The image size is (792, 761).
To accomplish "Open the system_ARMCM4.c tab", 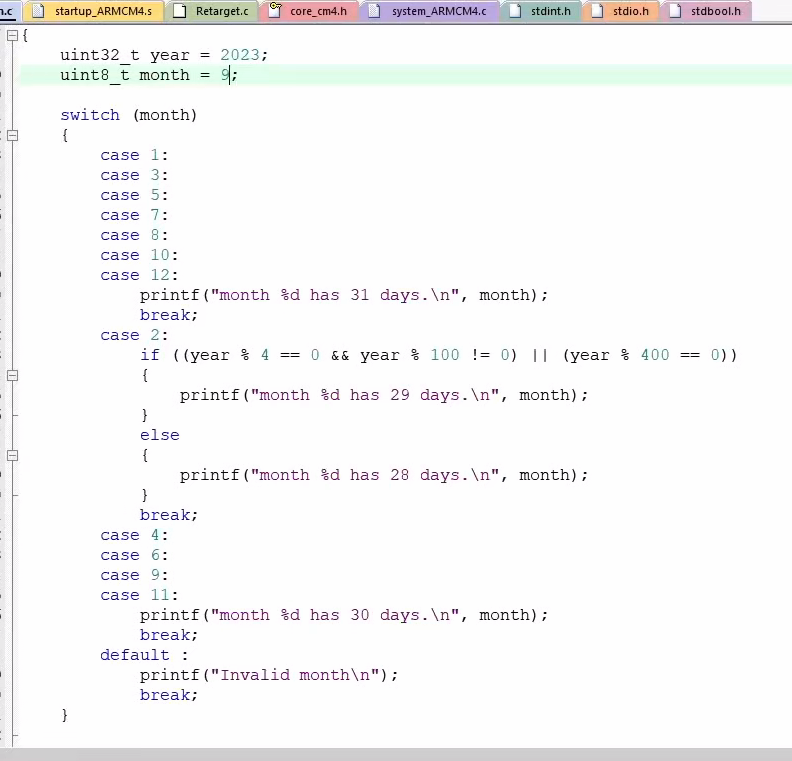I will click(x=429, y=11).
